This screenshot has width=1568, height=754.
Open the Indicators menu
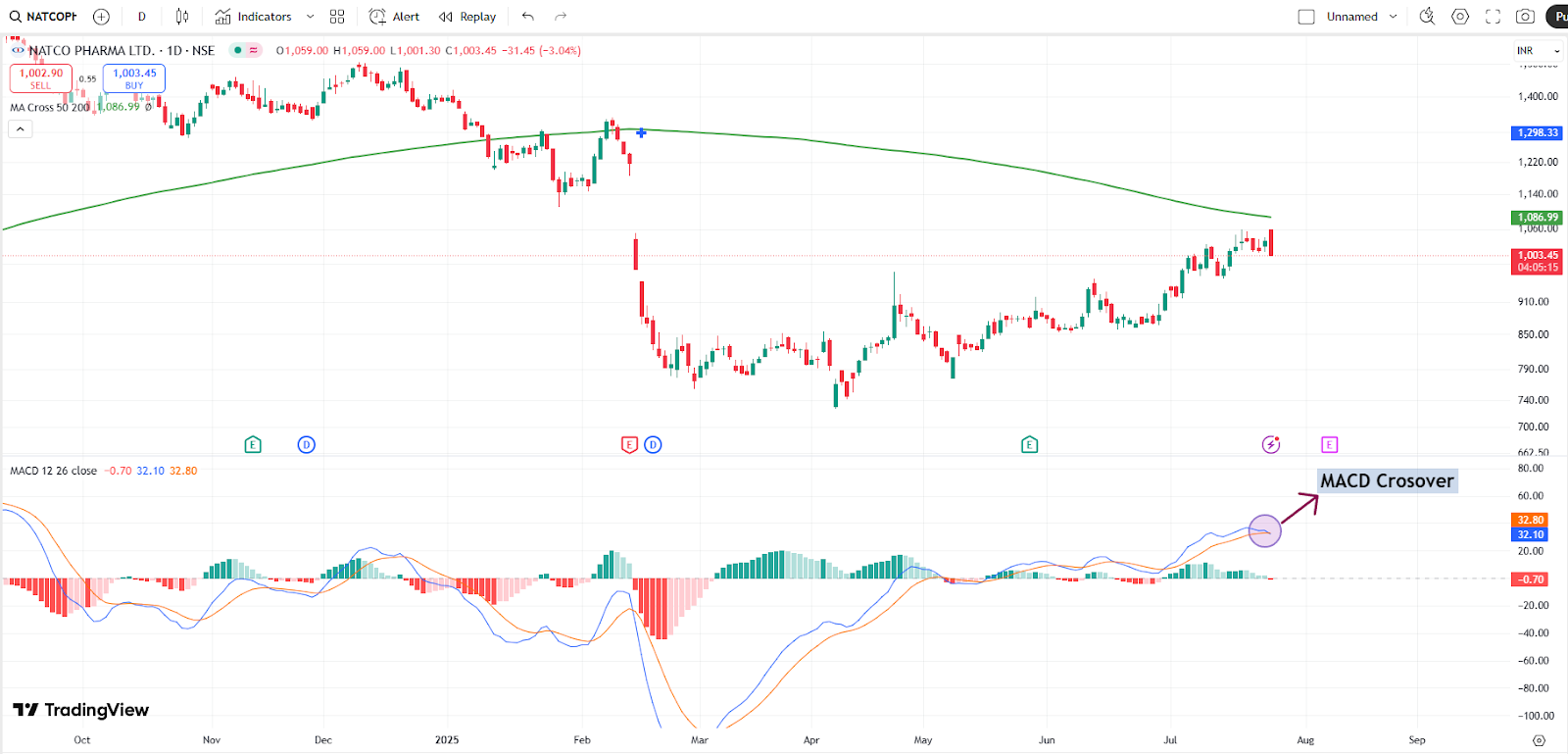254,17
